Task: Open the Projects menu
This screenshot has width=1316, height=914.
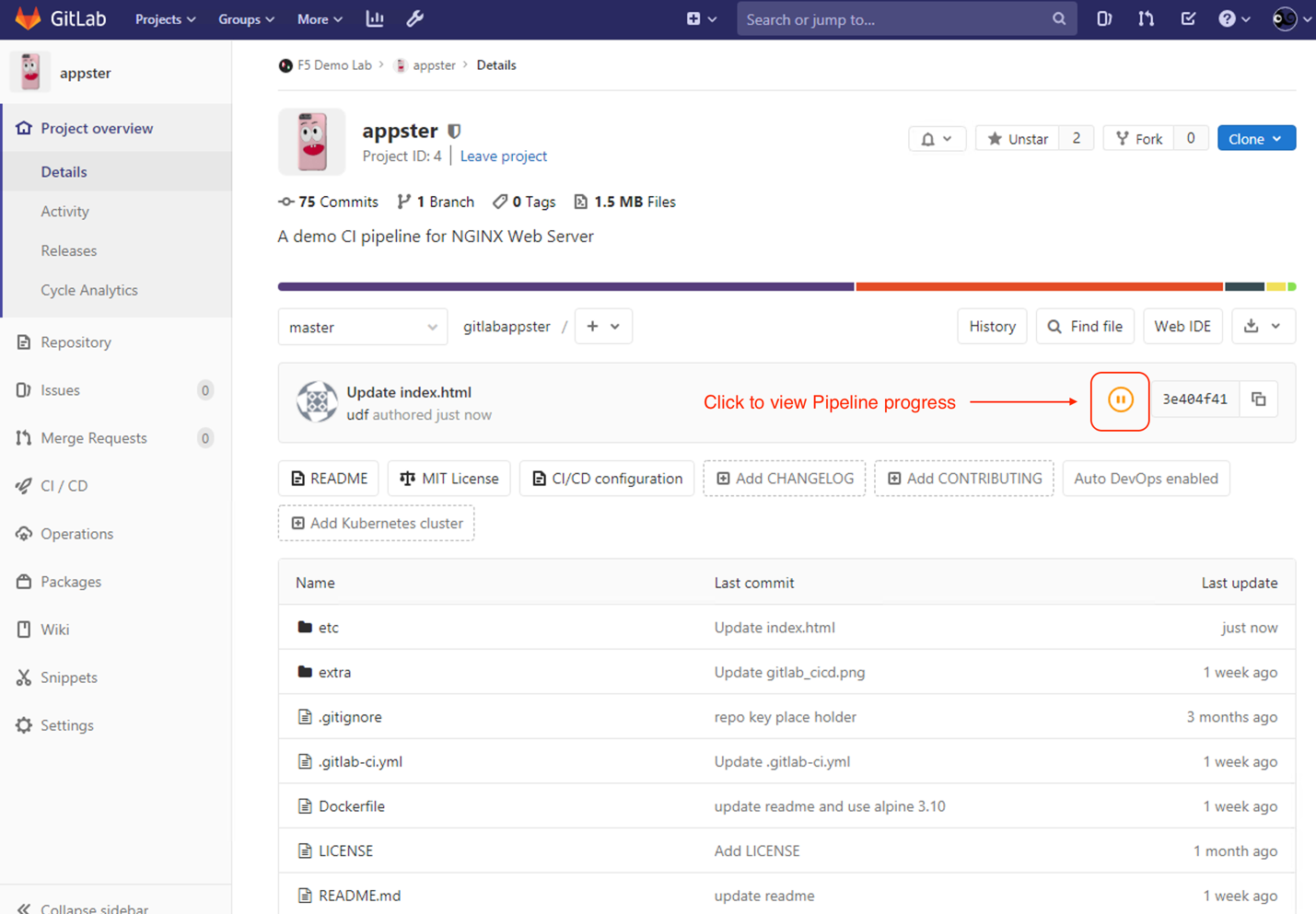Action: tap(166, 19)
